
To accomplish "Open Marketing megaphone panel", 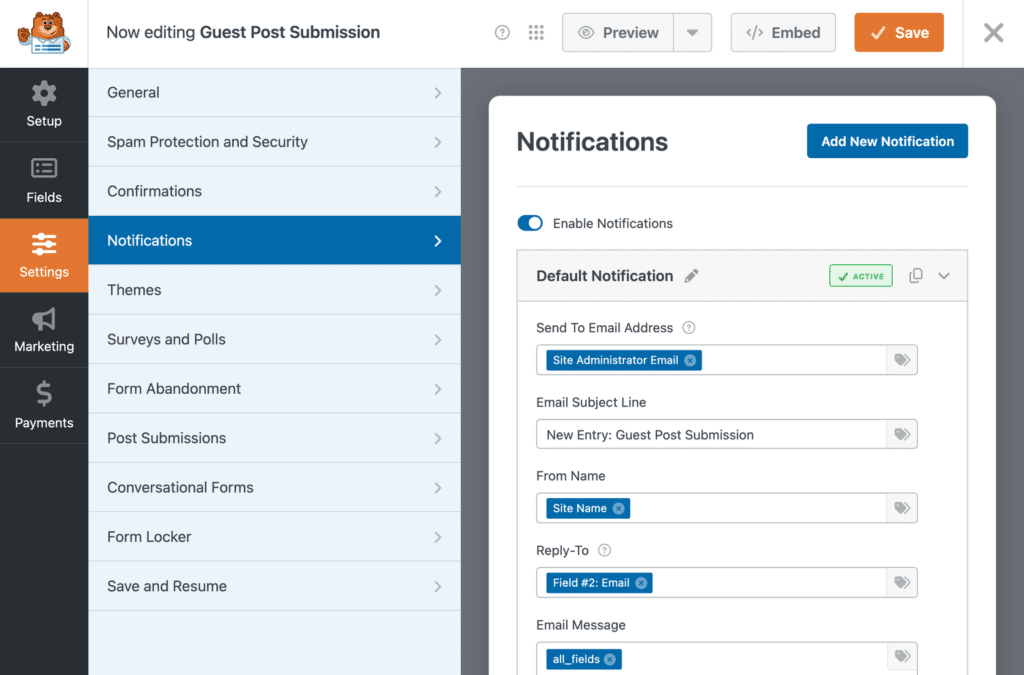I will (x=44, y=330).
